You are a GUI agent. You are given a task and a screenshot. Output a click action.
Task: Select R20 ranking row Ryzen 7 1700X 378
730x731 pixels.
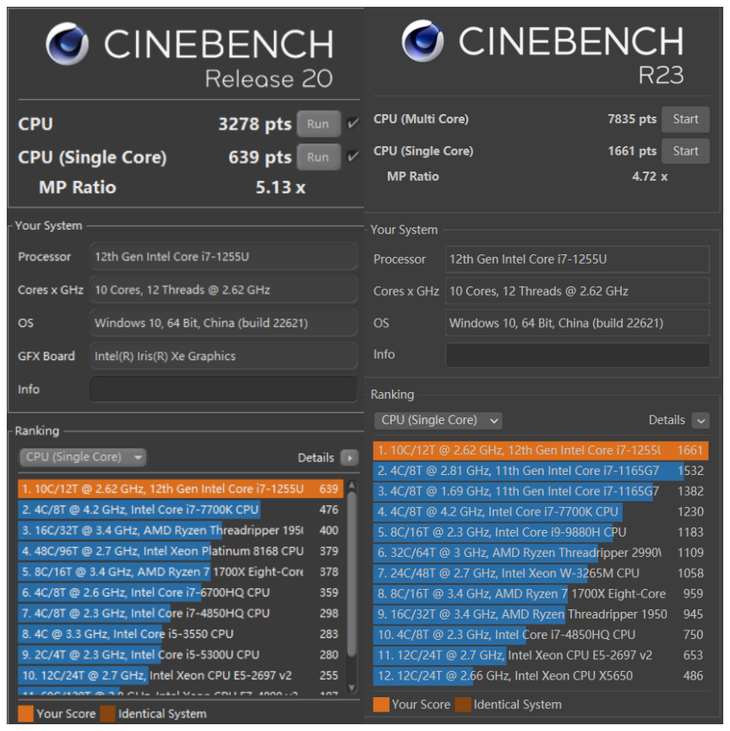point(181,572)
